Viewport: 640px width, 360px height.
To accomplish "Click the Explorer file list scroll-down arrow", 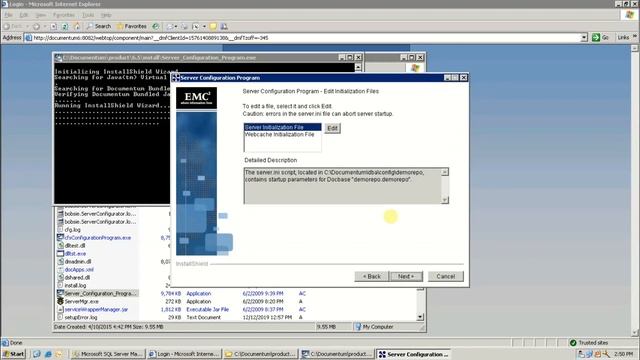I will point(420,317).
